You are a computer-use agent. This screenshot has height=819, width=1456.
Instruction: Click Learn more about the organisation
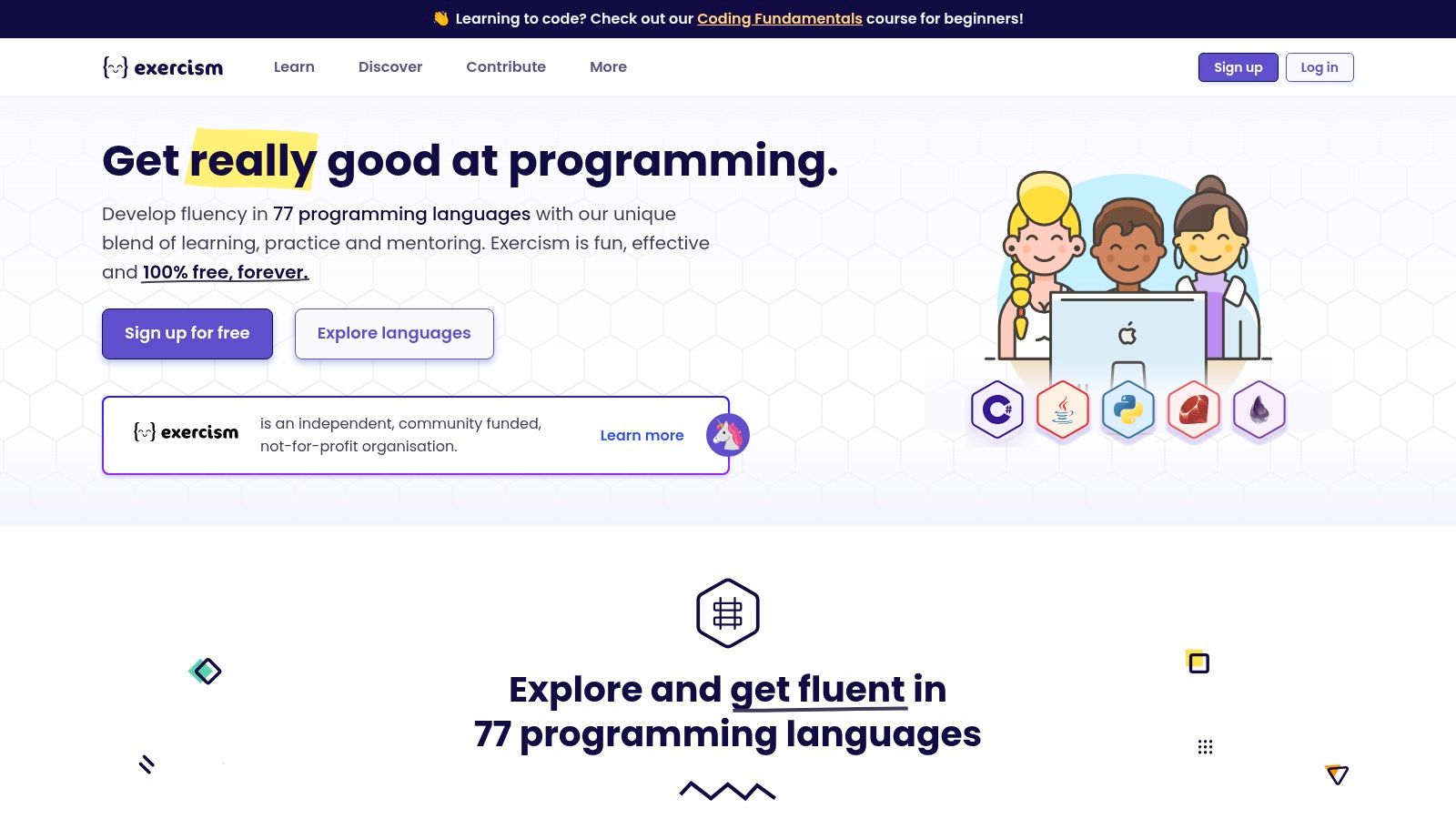[x=642, y=435]
